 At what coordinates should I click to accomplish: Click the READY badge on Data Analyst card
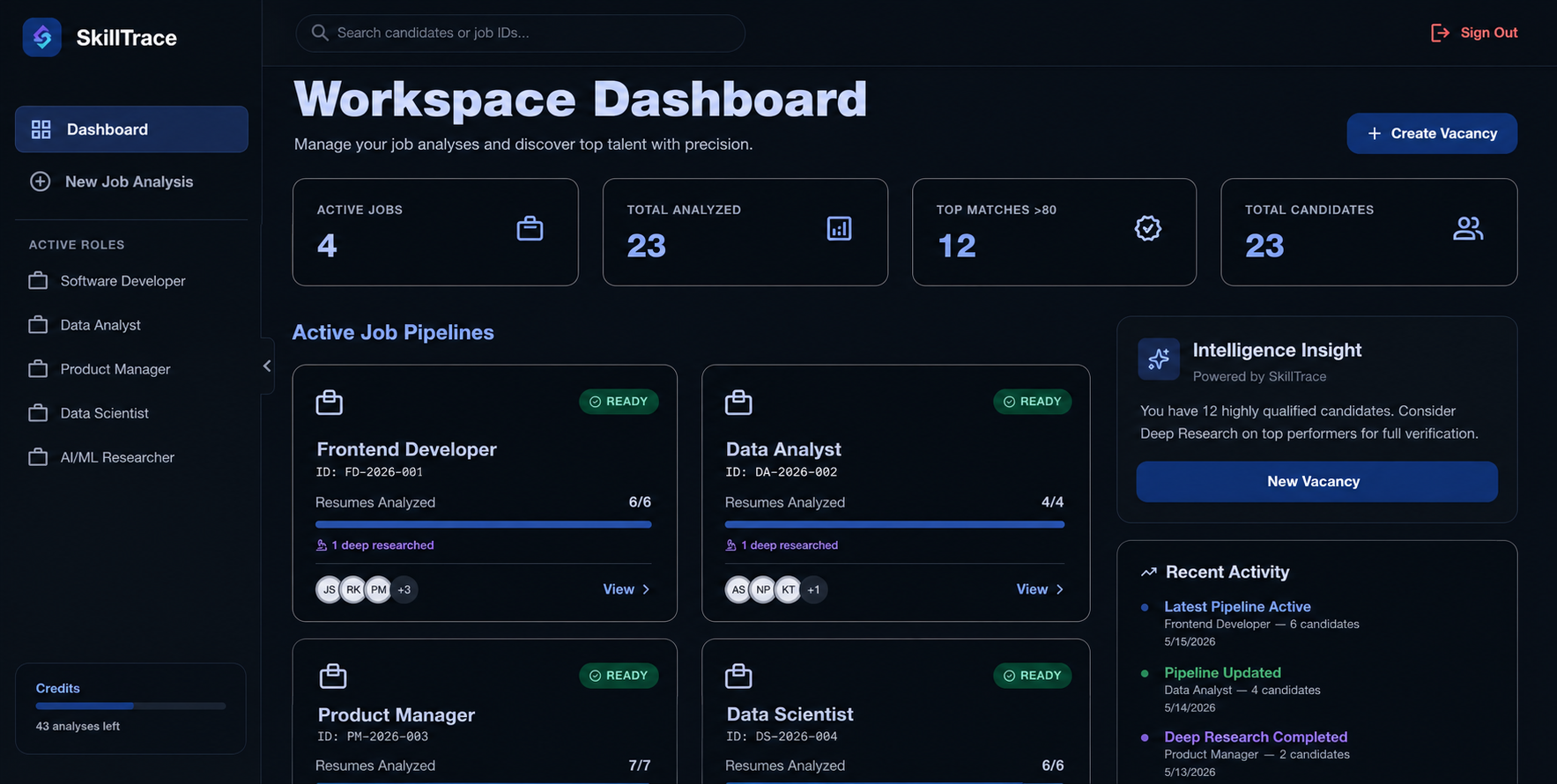point(1032,402)
